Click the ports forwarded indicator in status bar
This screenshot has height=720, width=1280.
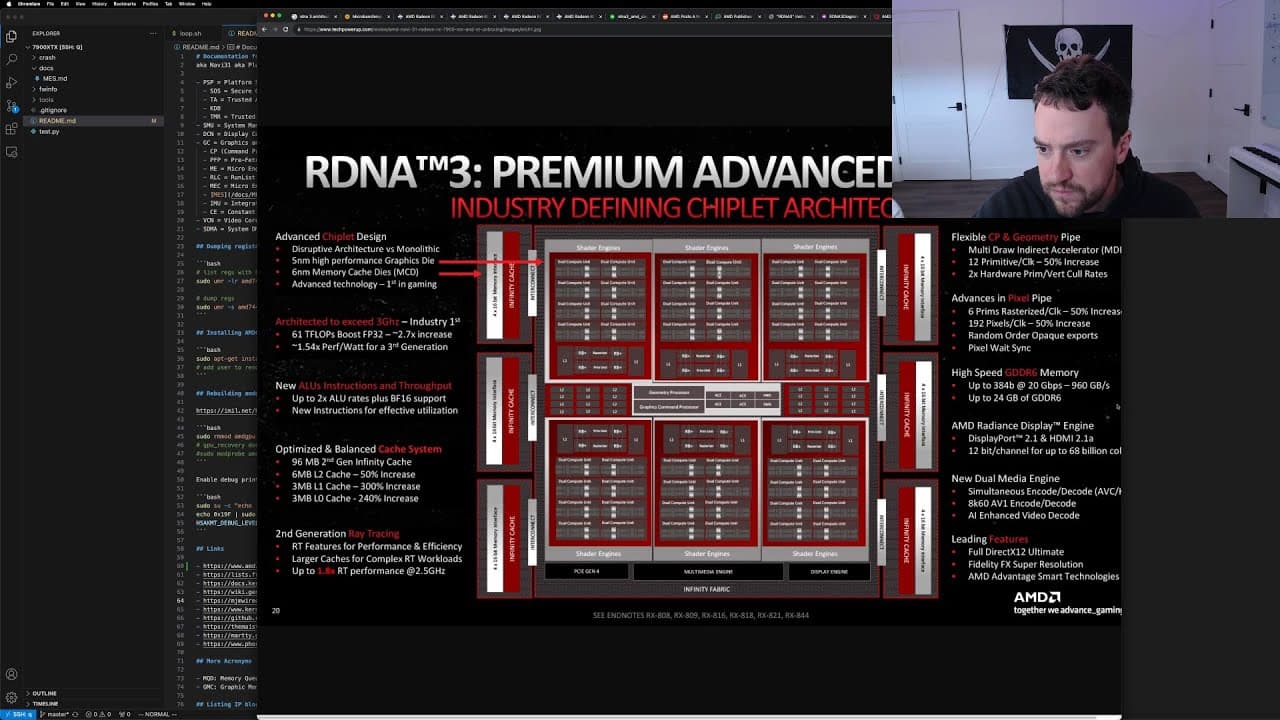[125, 714]
